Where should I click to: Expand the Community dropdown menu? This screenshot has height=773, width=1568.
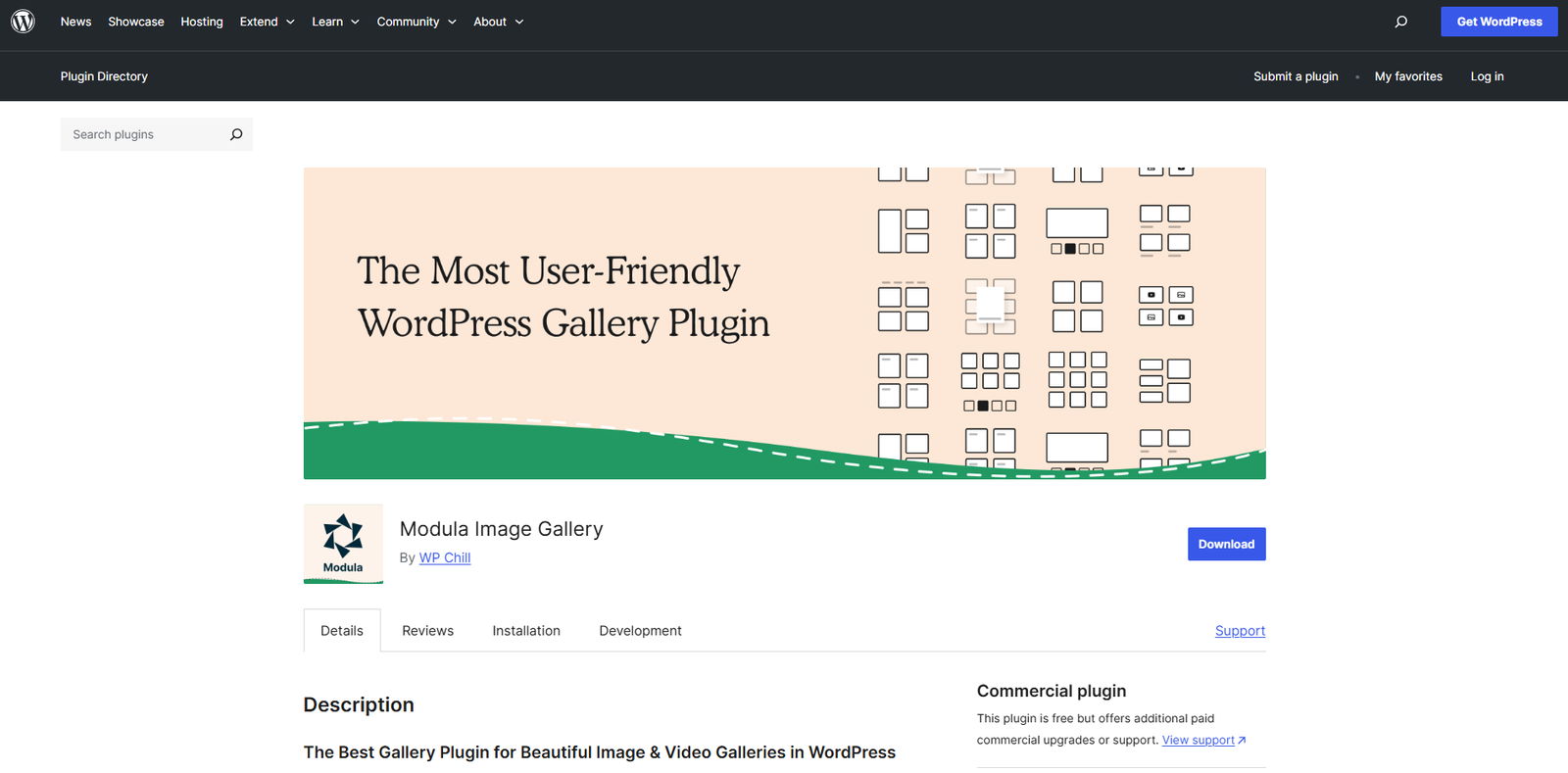(x=416, y=22)
